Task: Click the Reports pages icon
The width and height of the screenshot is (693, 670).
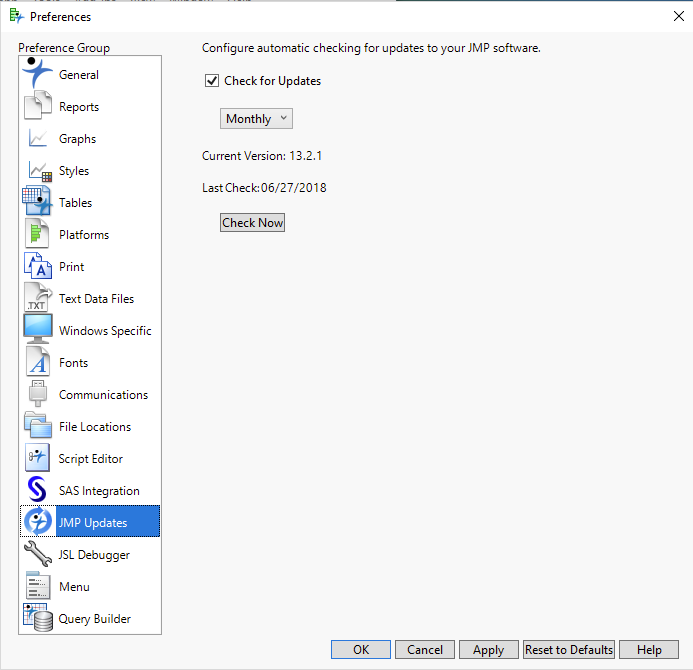Action: click(x=38, y=106)
